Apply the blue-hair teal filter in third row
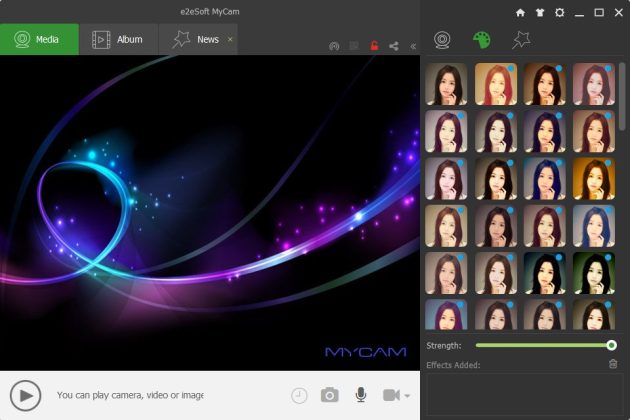 click(545, 179)
